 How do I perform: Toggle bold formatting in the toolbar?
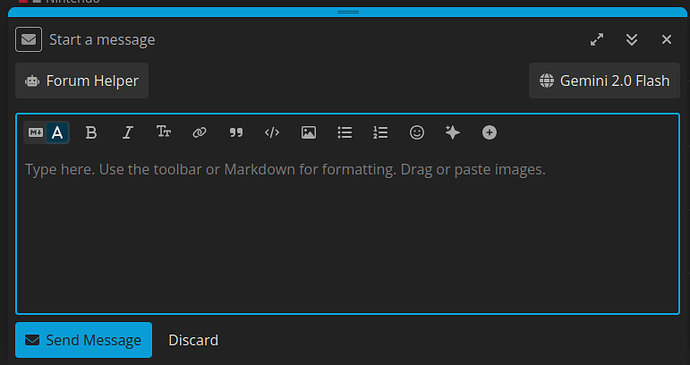point(91,133)
